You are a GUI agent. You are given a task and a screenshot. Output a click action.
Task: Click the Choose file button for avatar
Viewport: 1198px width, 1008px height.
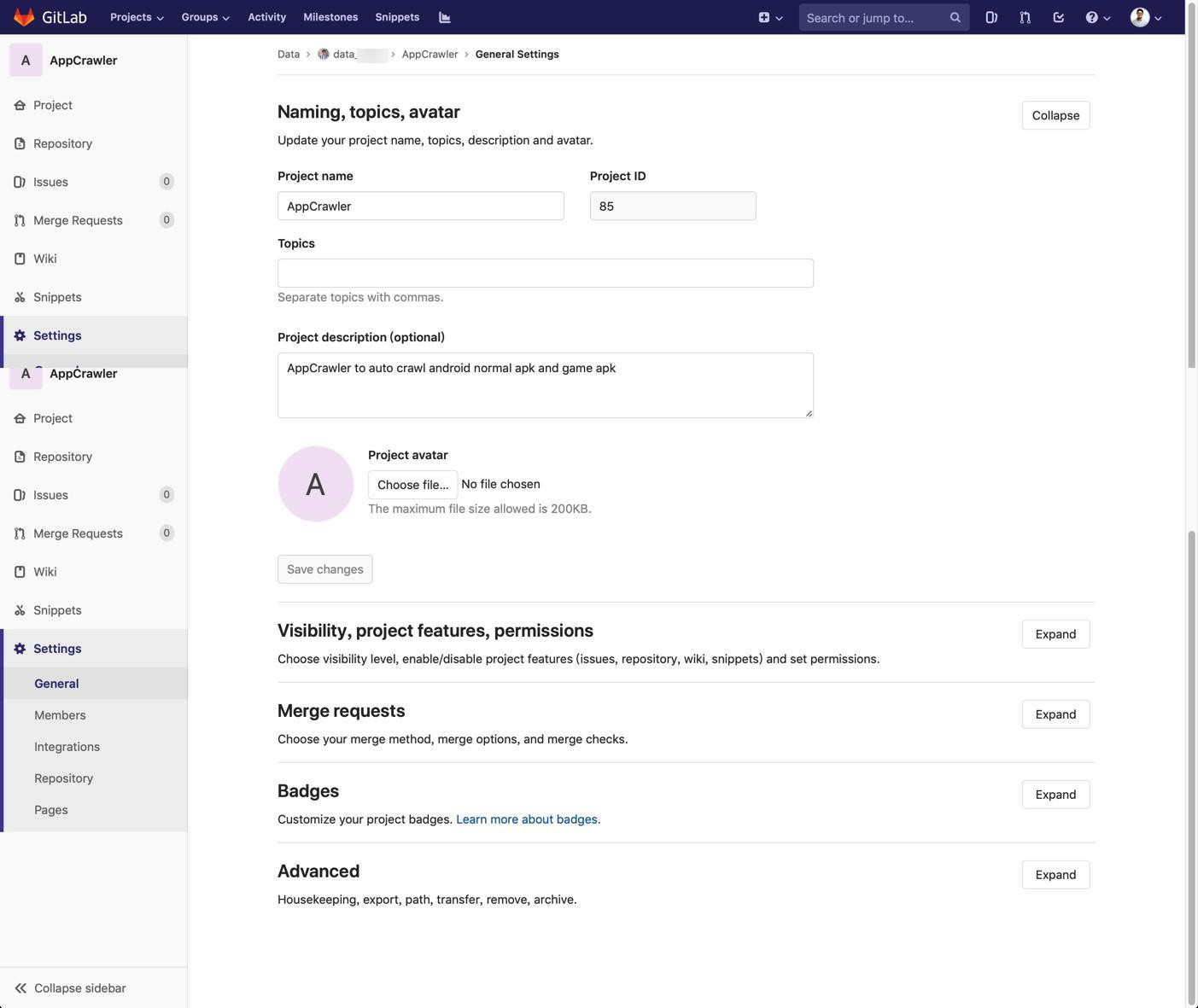pyautogui.click(x=412, y=485)
